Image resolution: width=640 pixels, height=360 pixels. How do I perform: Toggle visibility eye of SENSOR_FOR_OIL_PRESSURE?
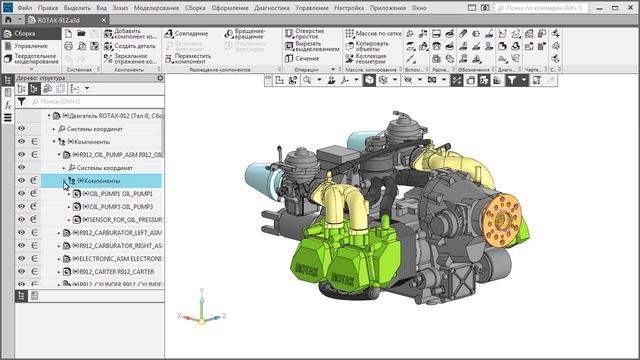(21, 220)
